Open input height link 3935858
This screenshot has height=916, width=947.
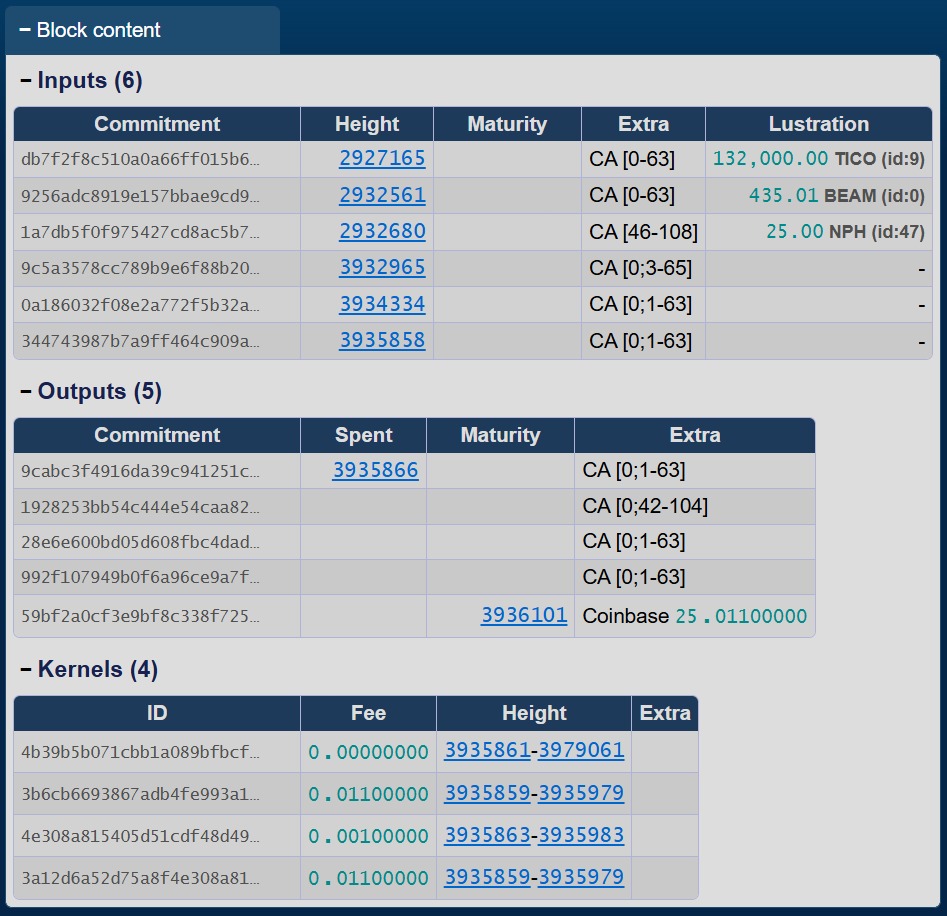pos(382,340)
